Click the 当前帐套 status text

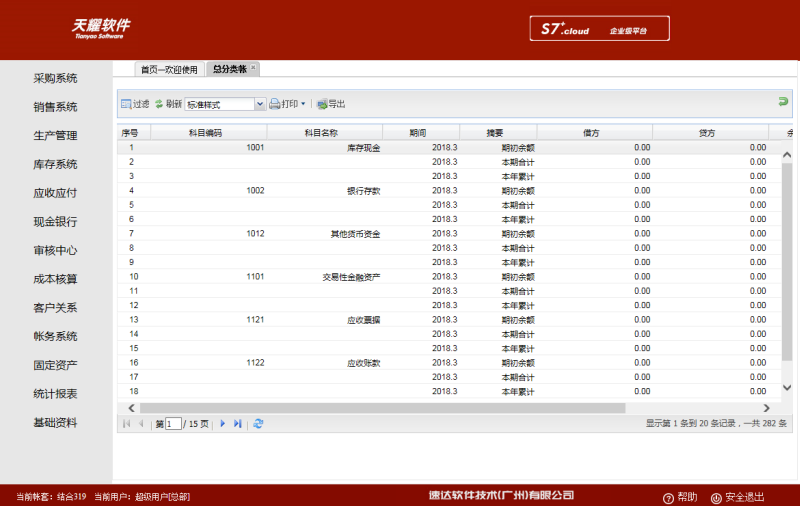pyautogui.click(x=51, y=497)
